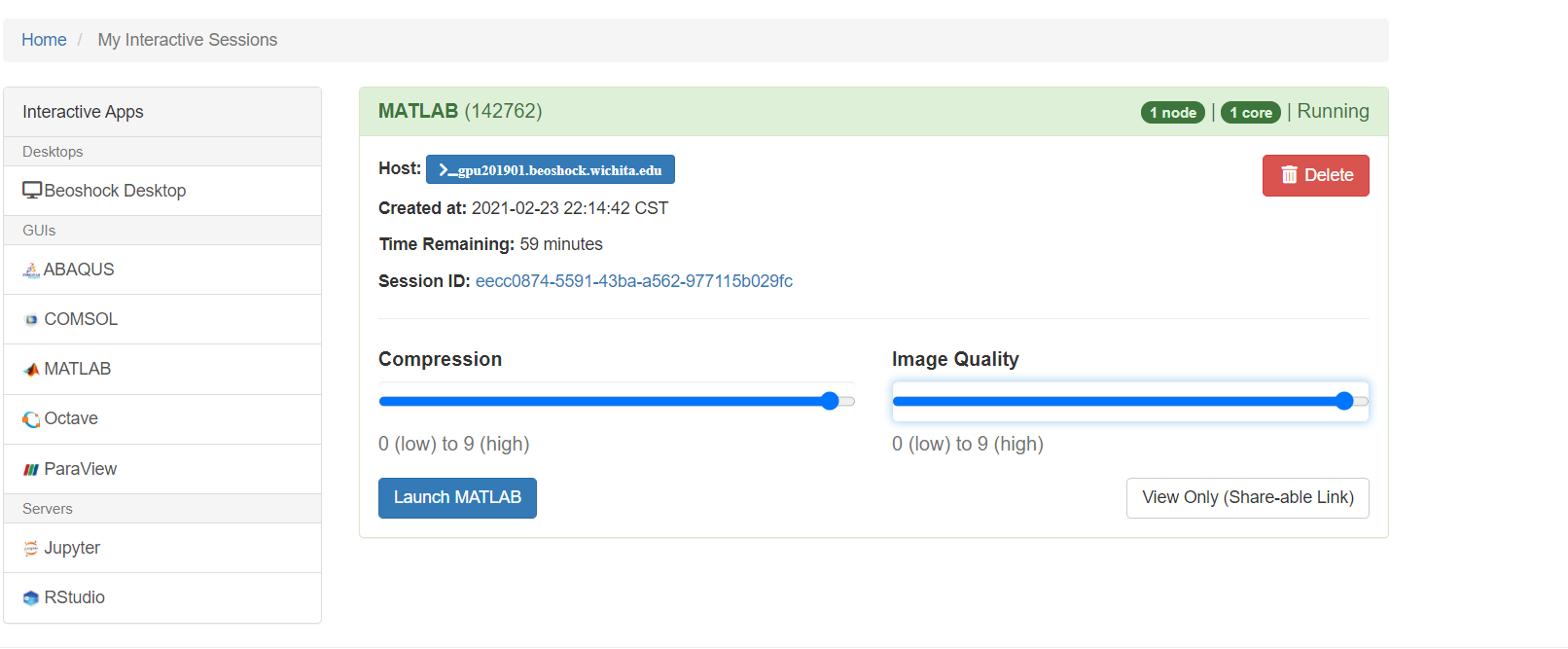Click View Only (Share-able Link) button
This screenshot has height=649, width=1568.
[1247, 497]
